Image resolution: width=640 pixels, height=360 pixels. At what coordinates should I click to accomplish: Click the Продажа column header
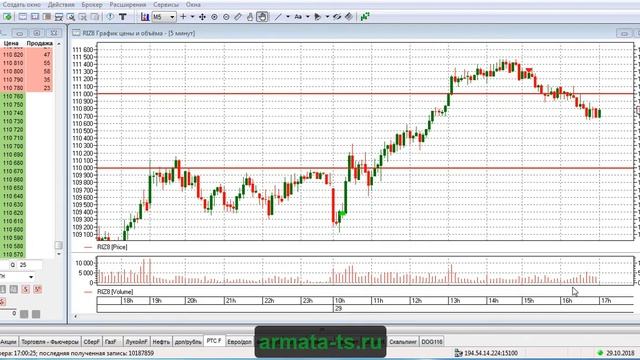40,43
